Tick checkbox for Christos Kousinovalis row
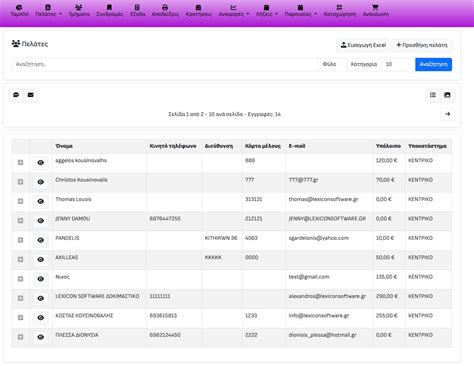474x366 pixels. click(x=20, y=182)
